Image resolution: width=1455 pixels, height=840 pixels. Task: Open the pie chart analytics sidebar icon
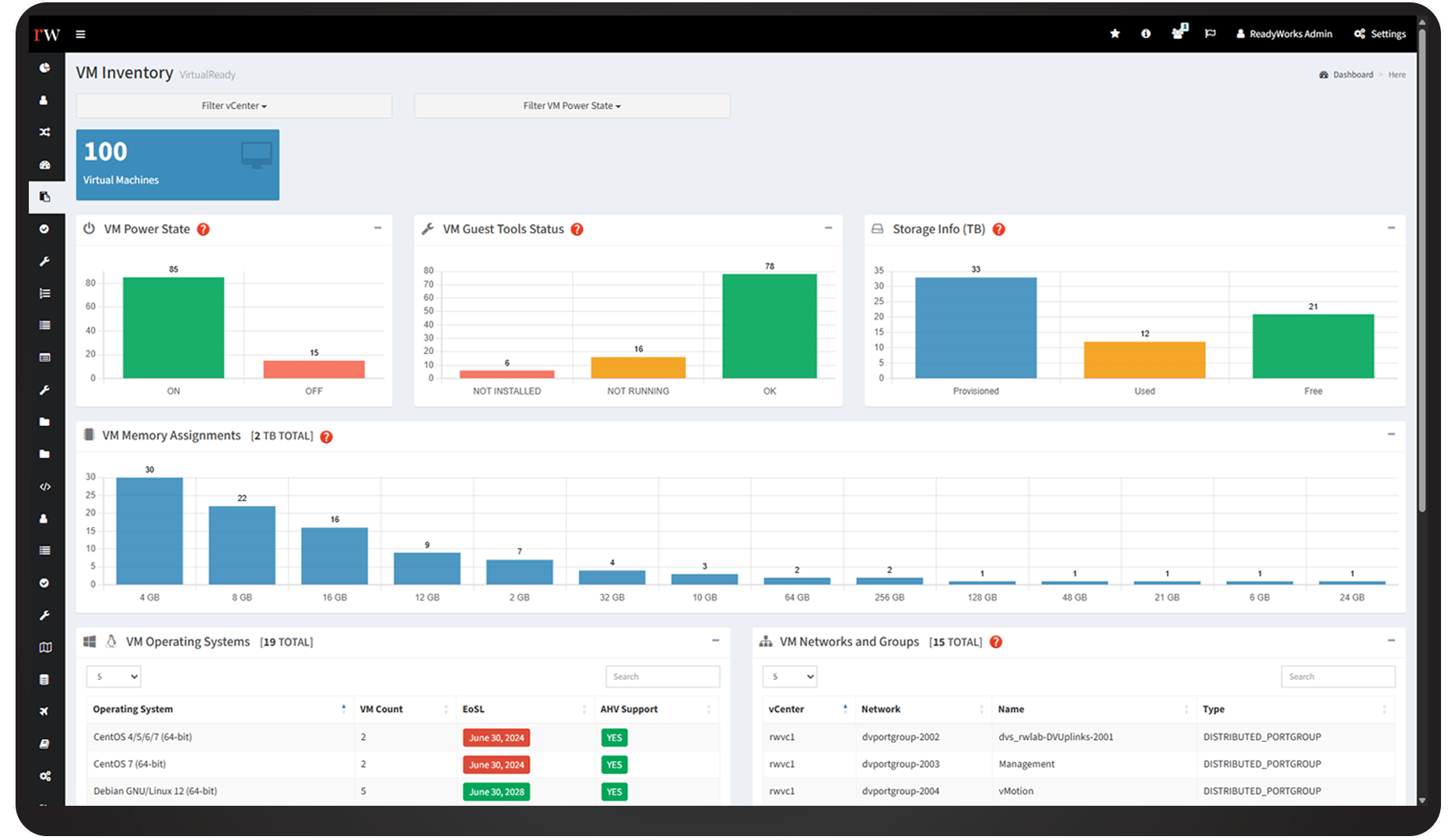click(45, 68)
